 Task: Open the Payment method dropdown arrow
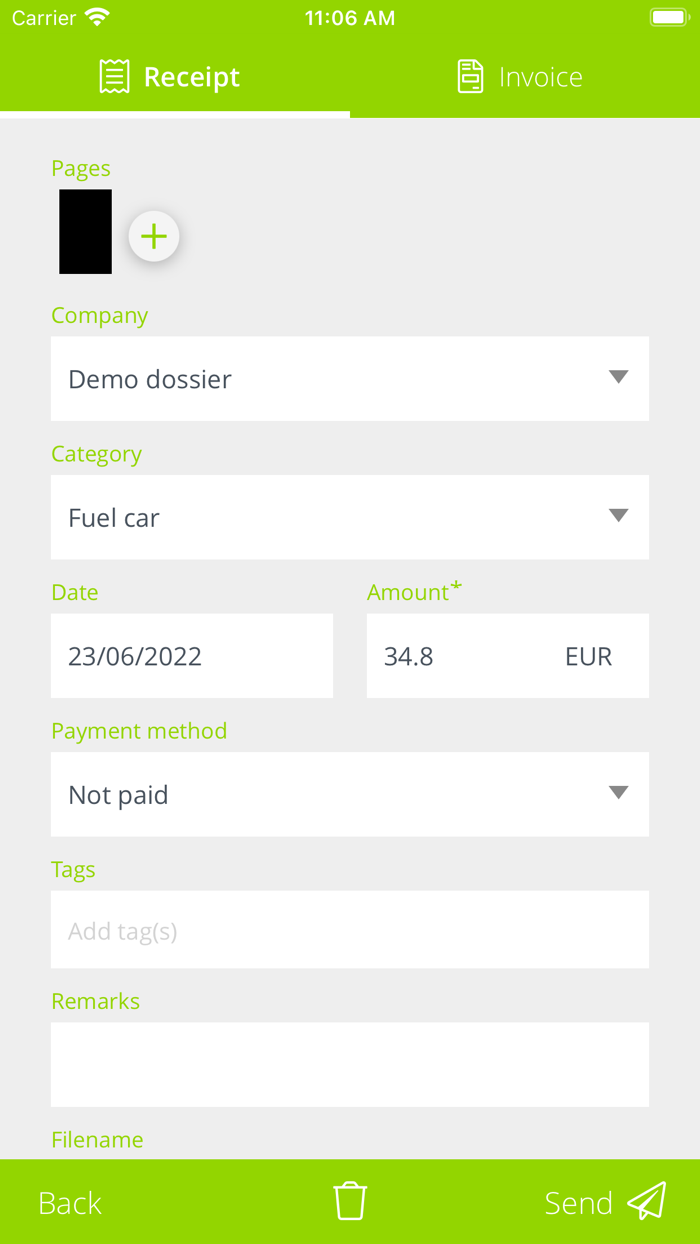tap(618, 793)
